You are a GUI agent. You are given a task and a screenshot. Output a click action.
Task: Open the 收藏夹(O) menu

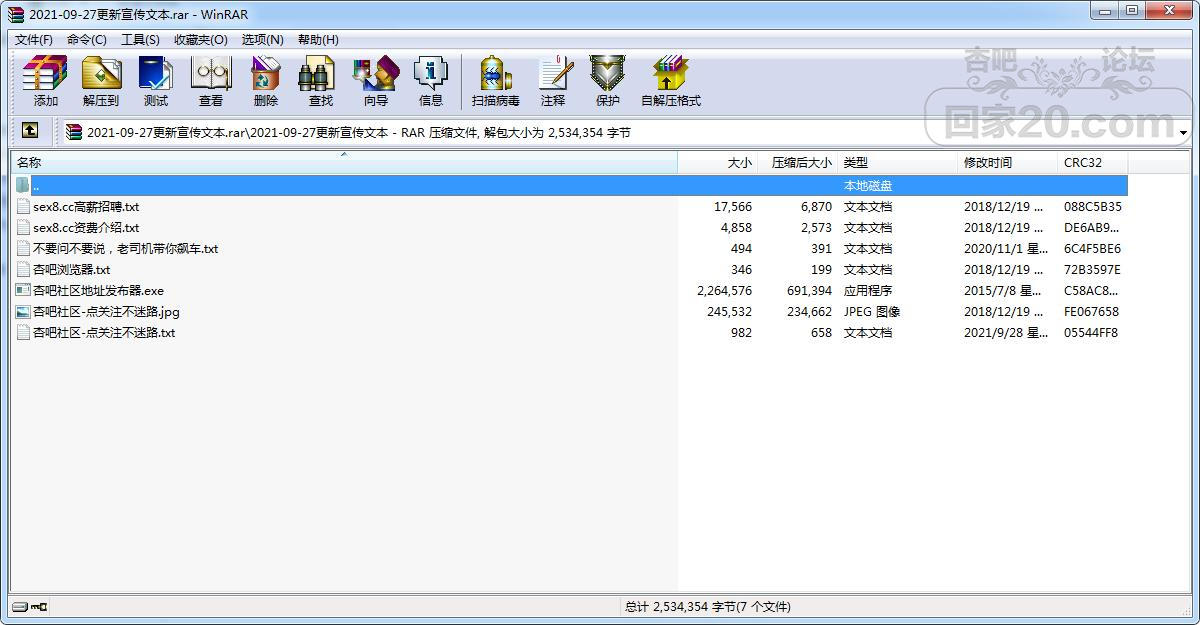pyautogui.click(x=200, y=39)
